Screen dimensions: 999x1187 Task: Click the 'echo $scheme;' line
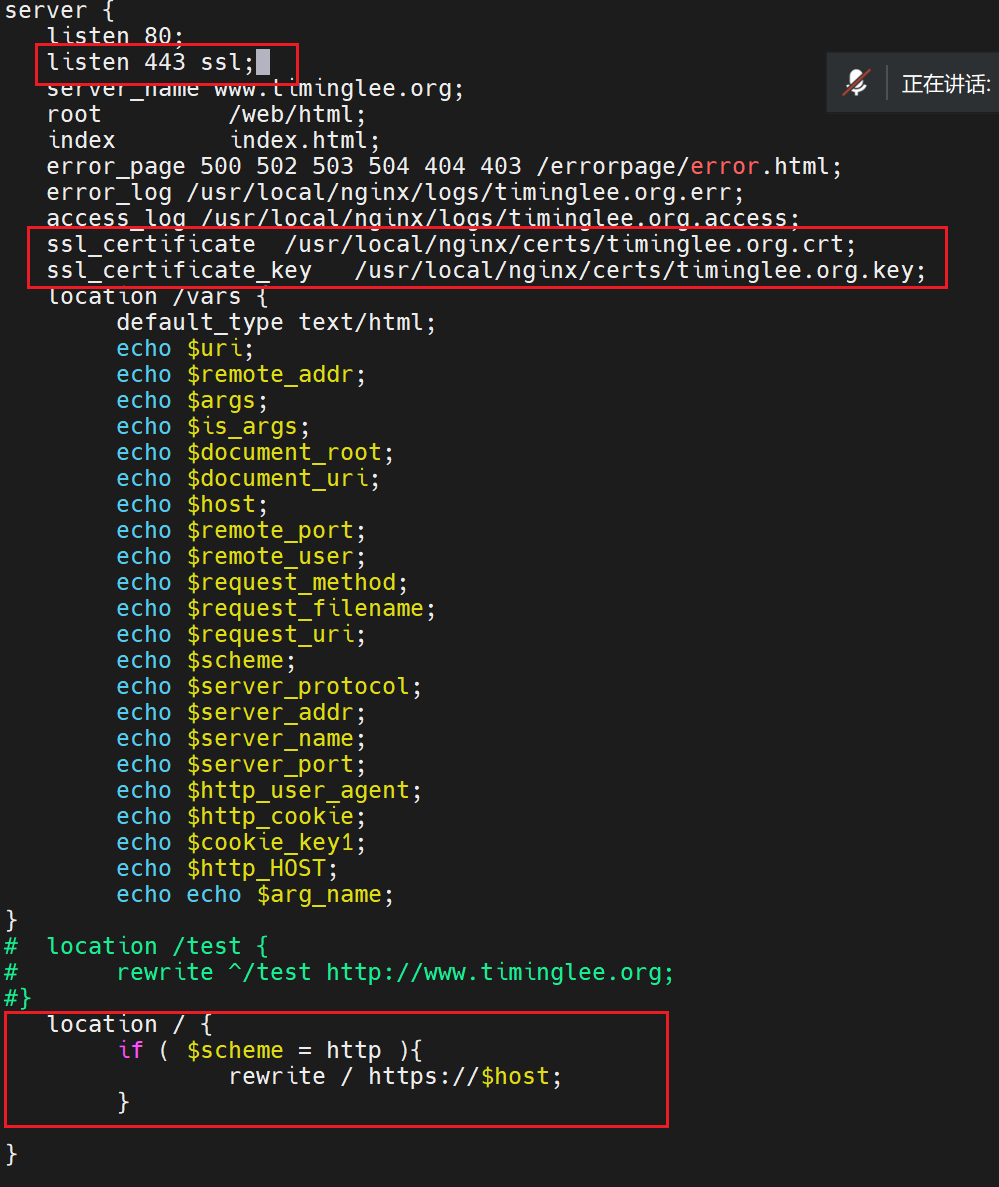pyautogui.click(x=206, y=660)
